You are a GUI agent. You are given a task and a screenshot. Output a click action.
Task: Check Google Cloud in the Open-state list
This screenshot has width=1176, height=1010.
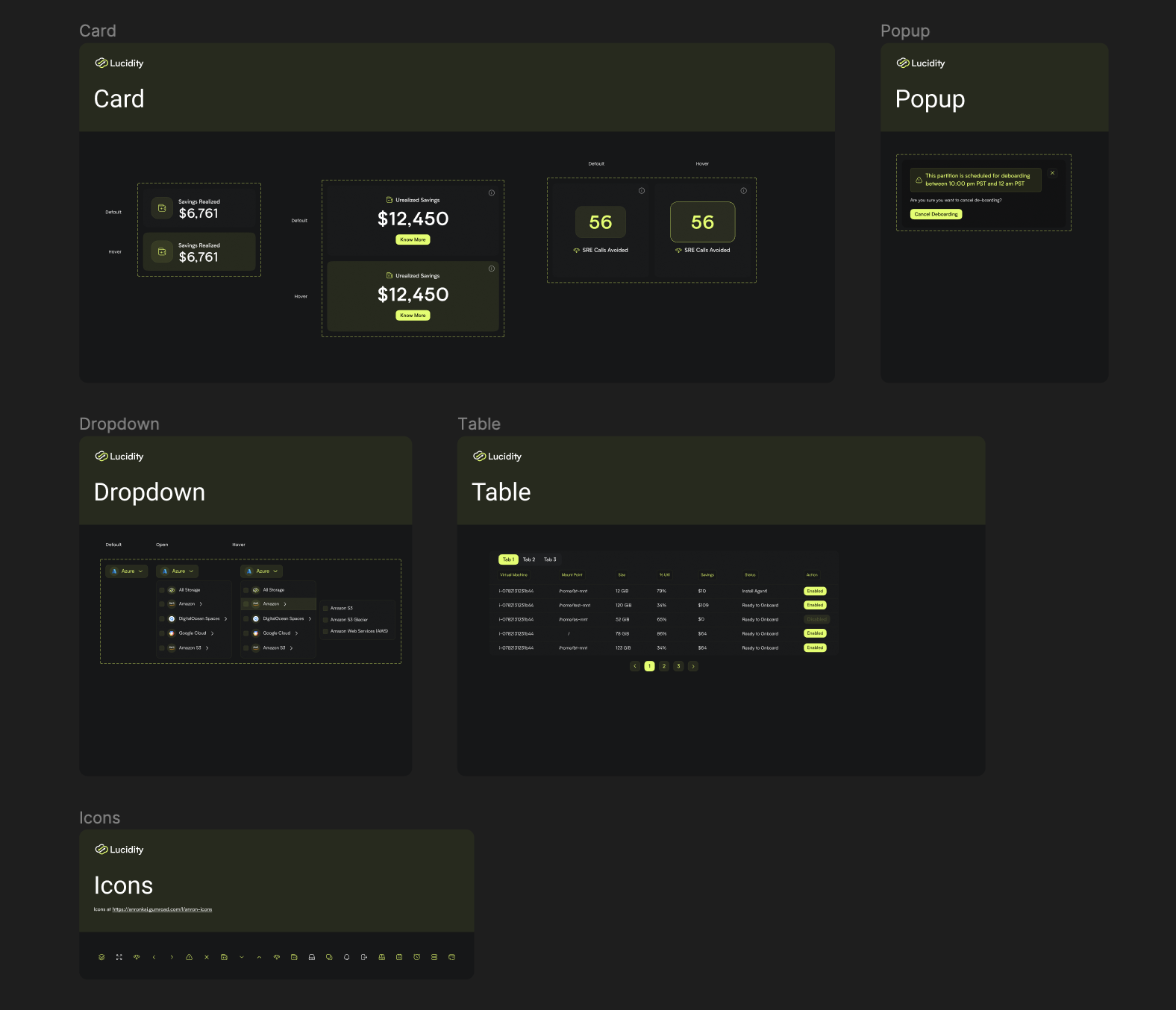tap(162, 633)
